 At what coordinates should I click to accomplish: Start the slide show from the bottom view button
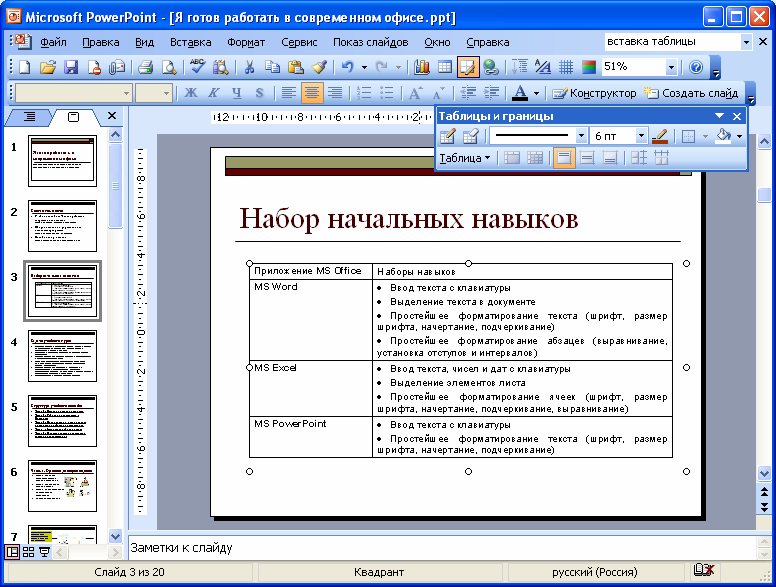click(45, 552)
